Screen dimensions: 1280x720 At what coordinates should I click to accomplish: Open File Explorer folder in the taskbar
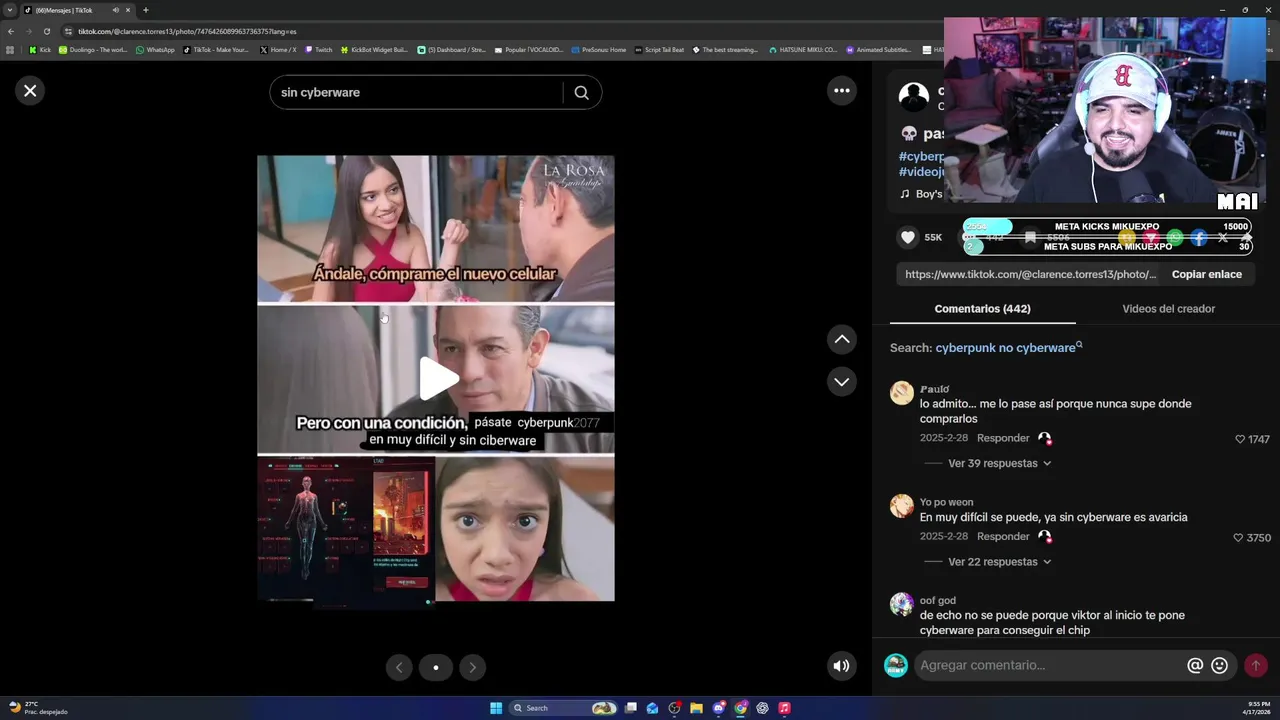coord(696,708)
